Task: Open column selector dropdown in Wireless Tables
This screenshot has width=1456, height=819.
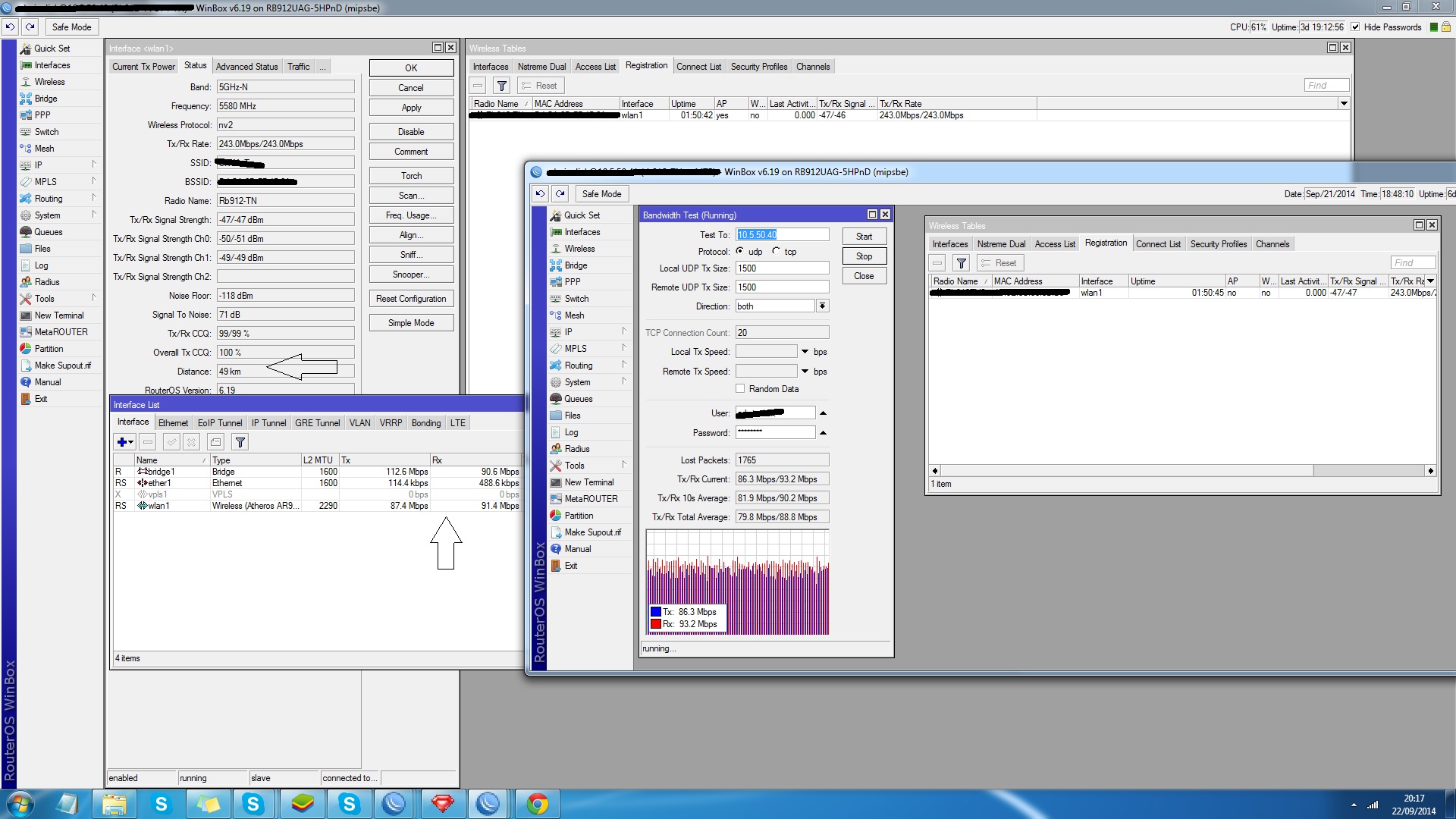Action: click(x=1344, y=103)
